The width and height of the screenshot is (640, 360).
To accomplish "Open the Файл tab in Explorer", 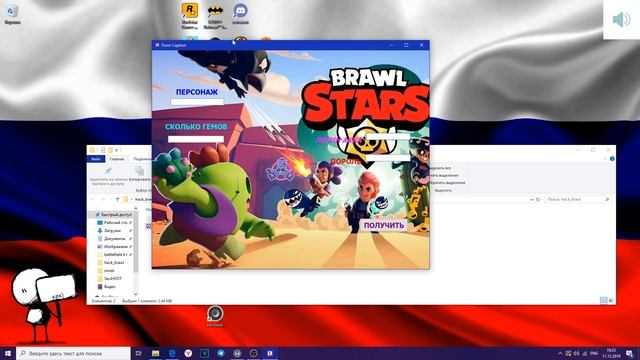I will 96,159.
